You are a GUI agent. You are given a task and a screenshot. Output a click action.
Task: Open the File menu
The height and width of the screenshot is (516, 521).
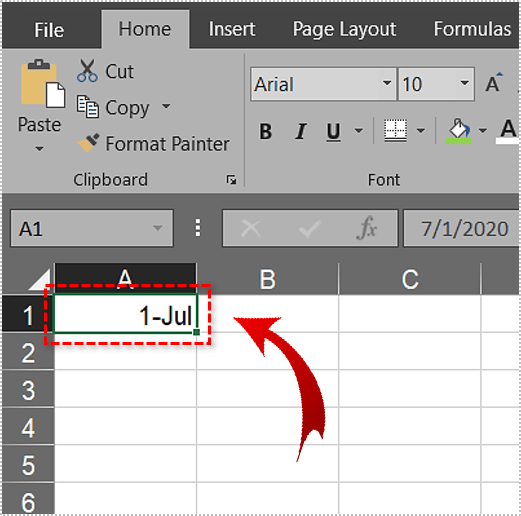tap(49, 30)
